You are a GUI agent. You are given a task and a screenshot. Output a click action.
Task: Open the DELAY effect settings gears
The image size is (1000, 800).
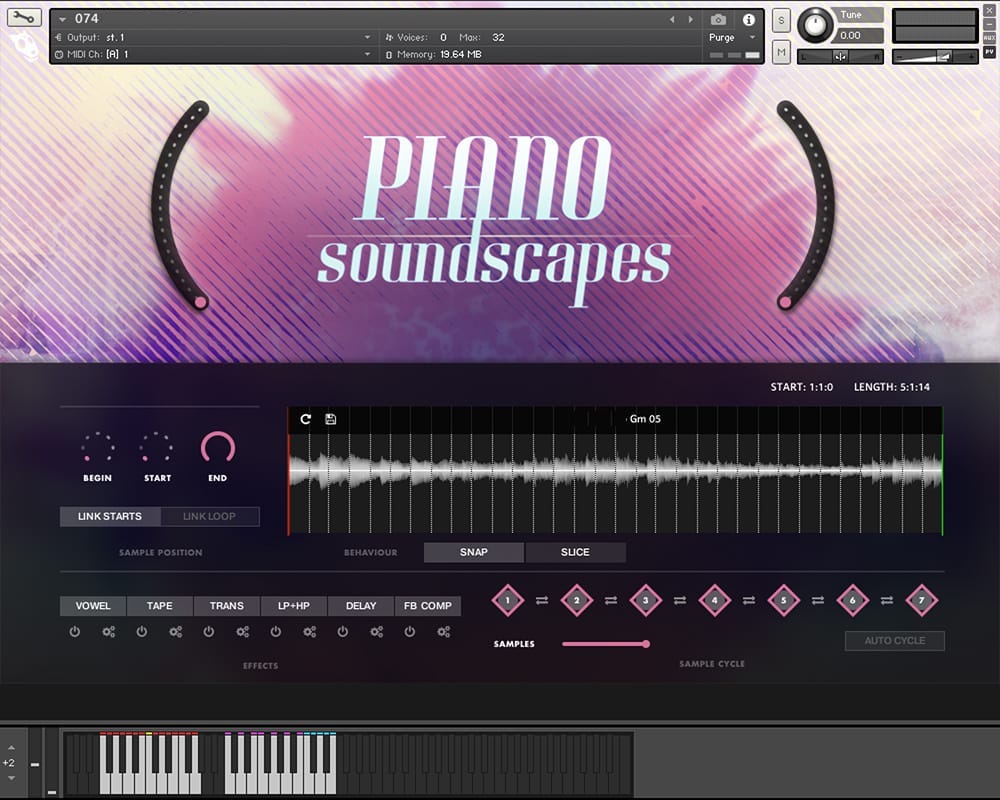(377, 632)
